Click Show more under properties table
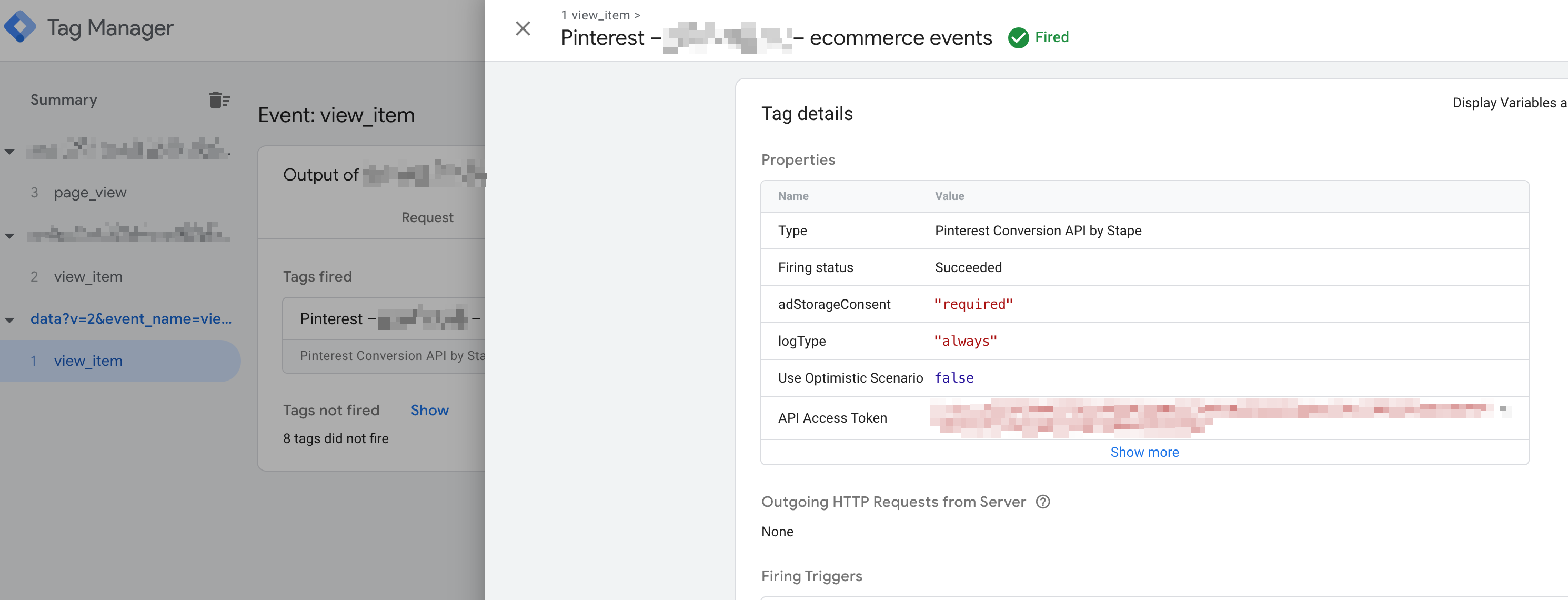 point(1144,452)
